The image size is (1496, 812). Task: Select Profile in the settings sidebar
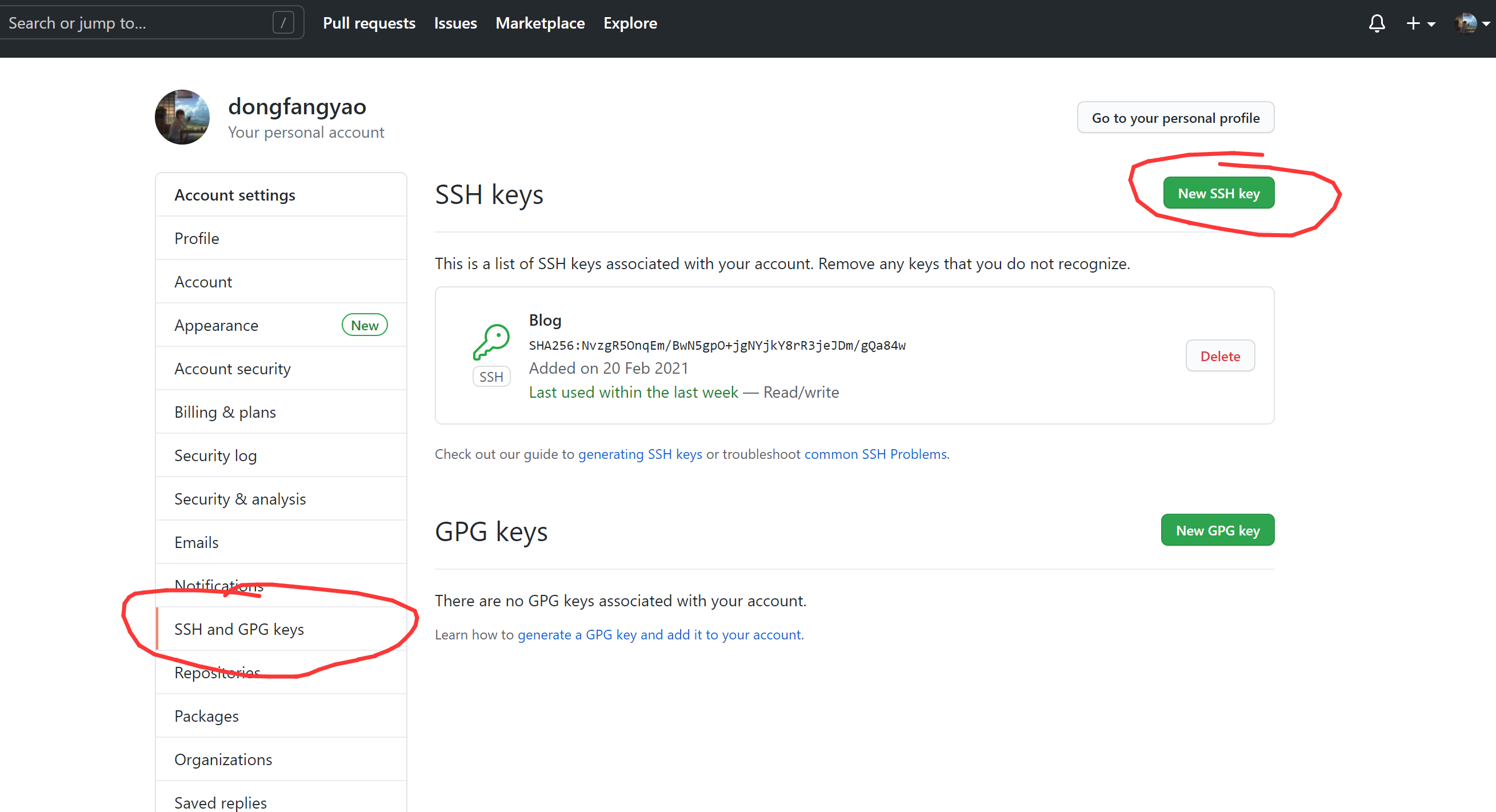click(281, 238)
